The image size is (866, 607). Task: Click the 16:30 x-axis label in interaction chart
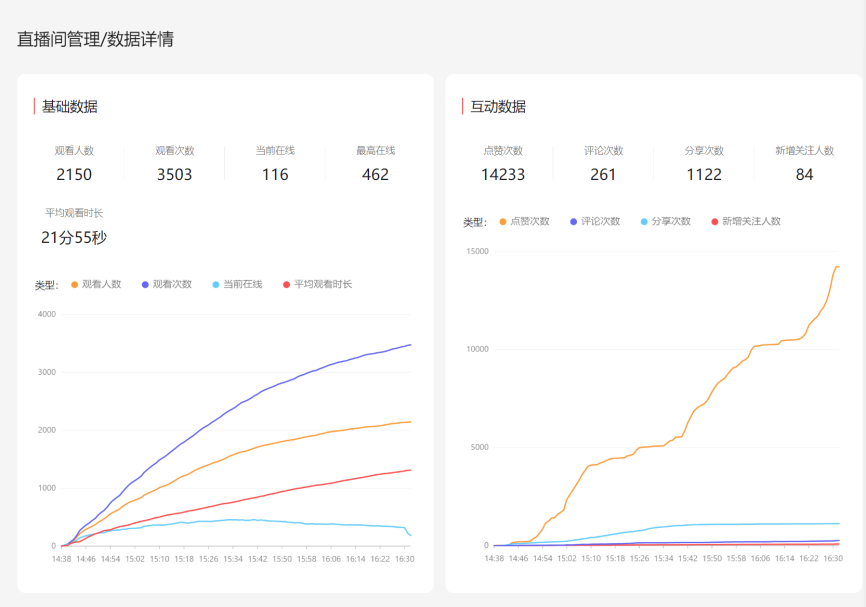(x=833, y=558)
